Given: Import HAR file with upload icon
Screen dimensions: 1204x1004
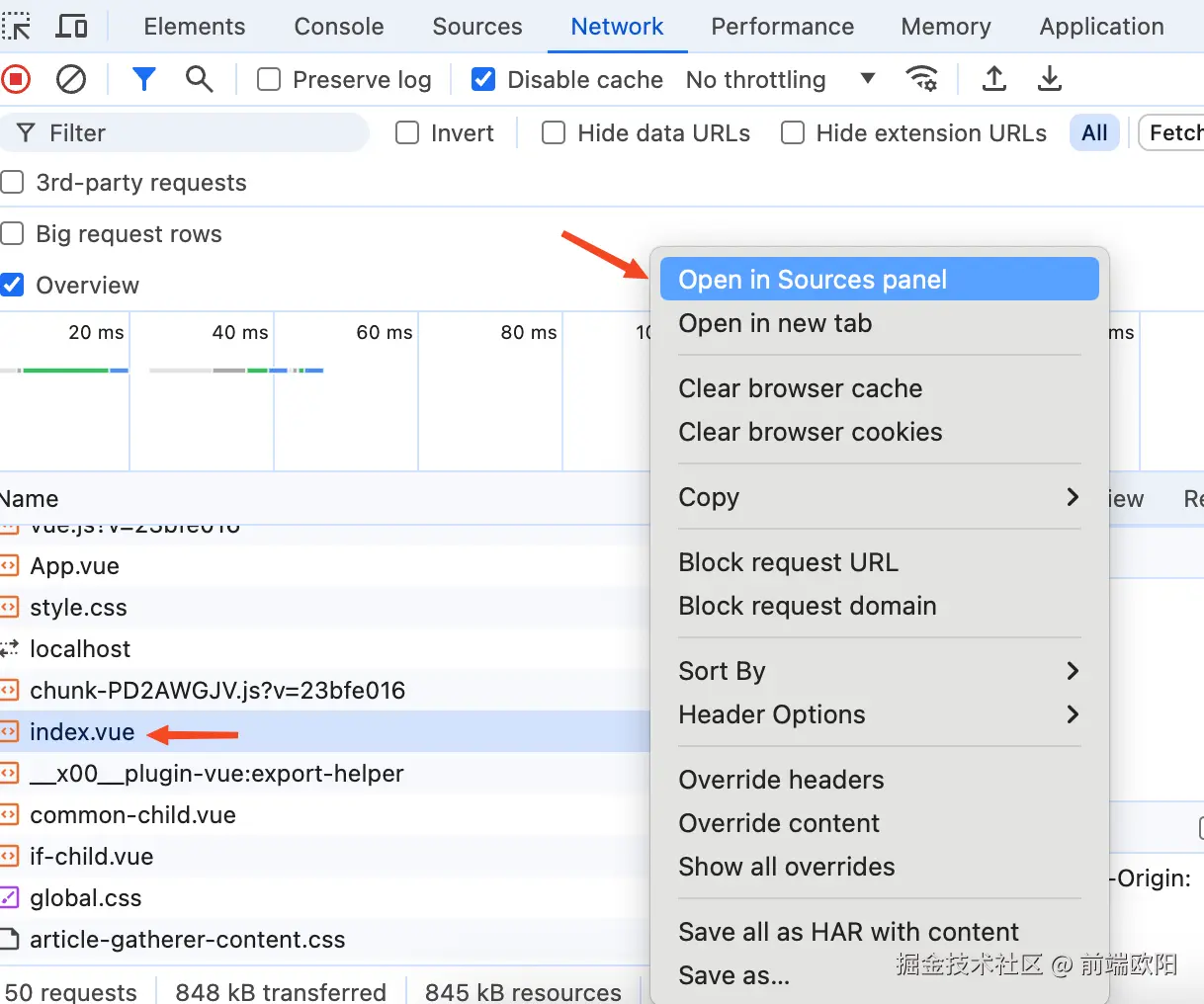Looking at the screenshot, I should pyautogui.click(x=994, y=79).
